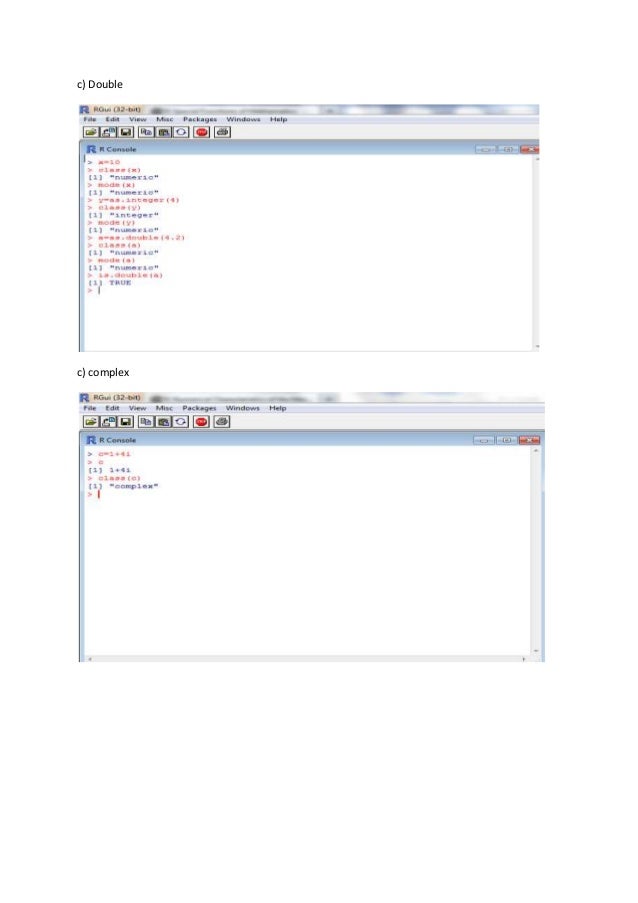Viewport: 638px width, 903px height.
Task: Click Open script icon in Double RGui window
Action: pyautogui.click(x=90, y=132)
